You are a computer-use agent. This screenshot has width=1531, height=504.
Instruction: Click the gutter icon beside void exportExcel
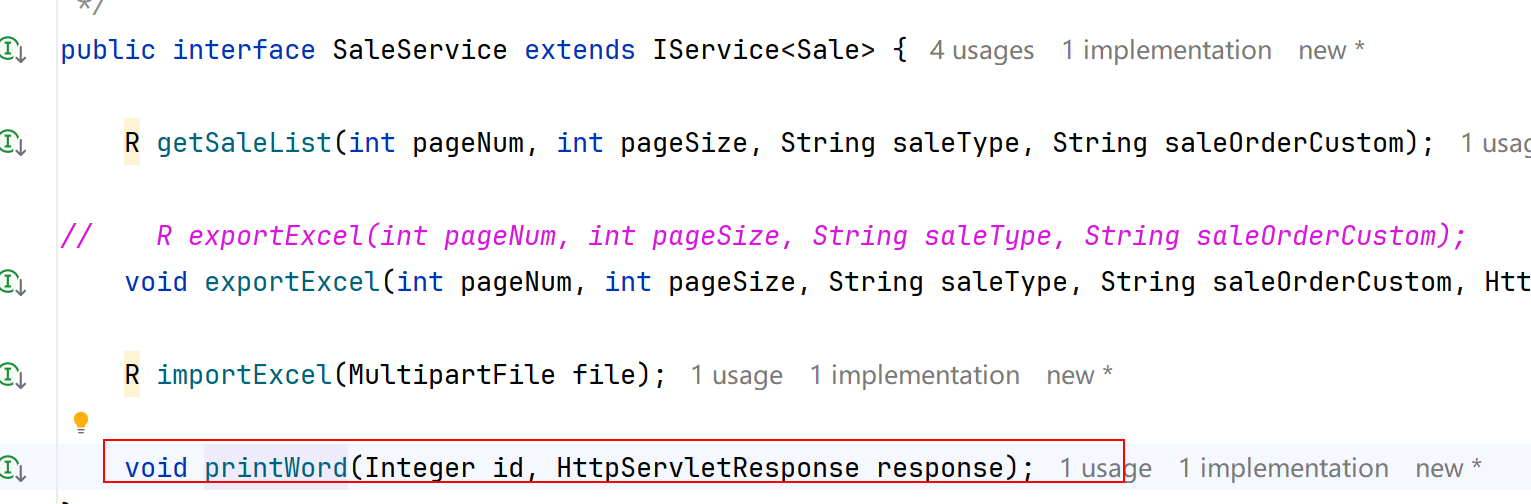click(13, 282)
